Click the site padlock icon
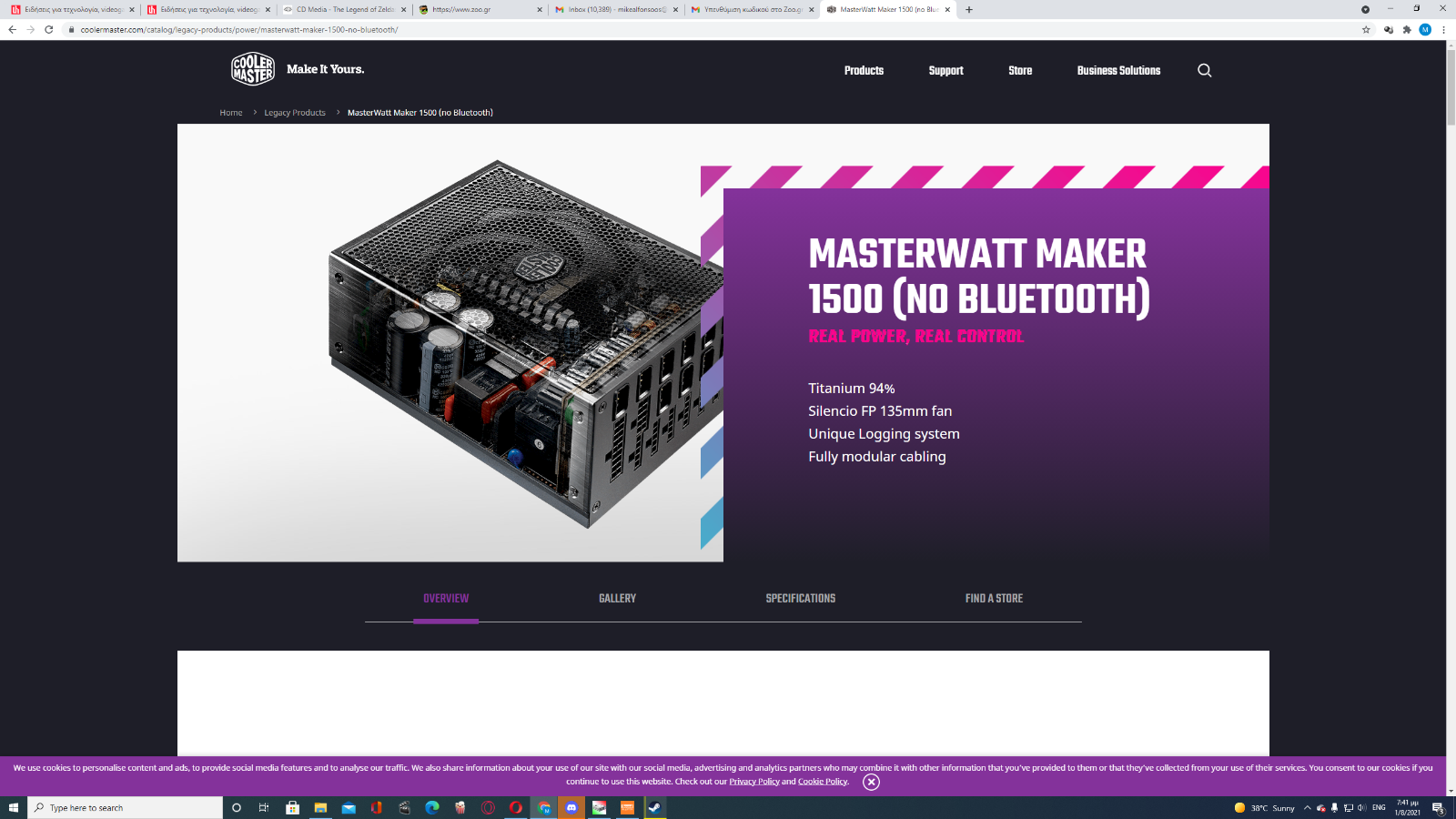1456x819 pixels. (x=71, y=29)
